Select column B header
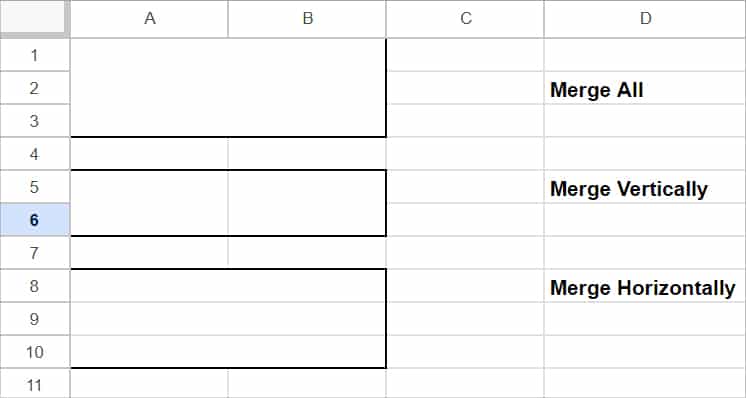 tap(307, 19)
